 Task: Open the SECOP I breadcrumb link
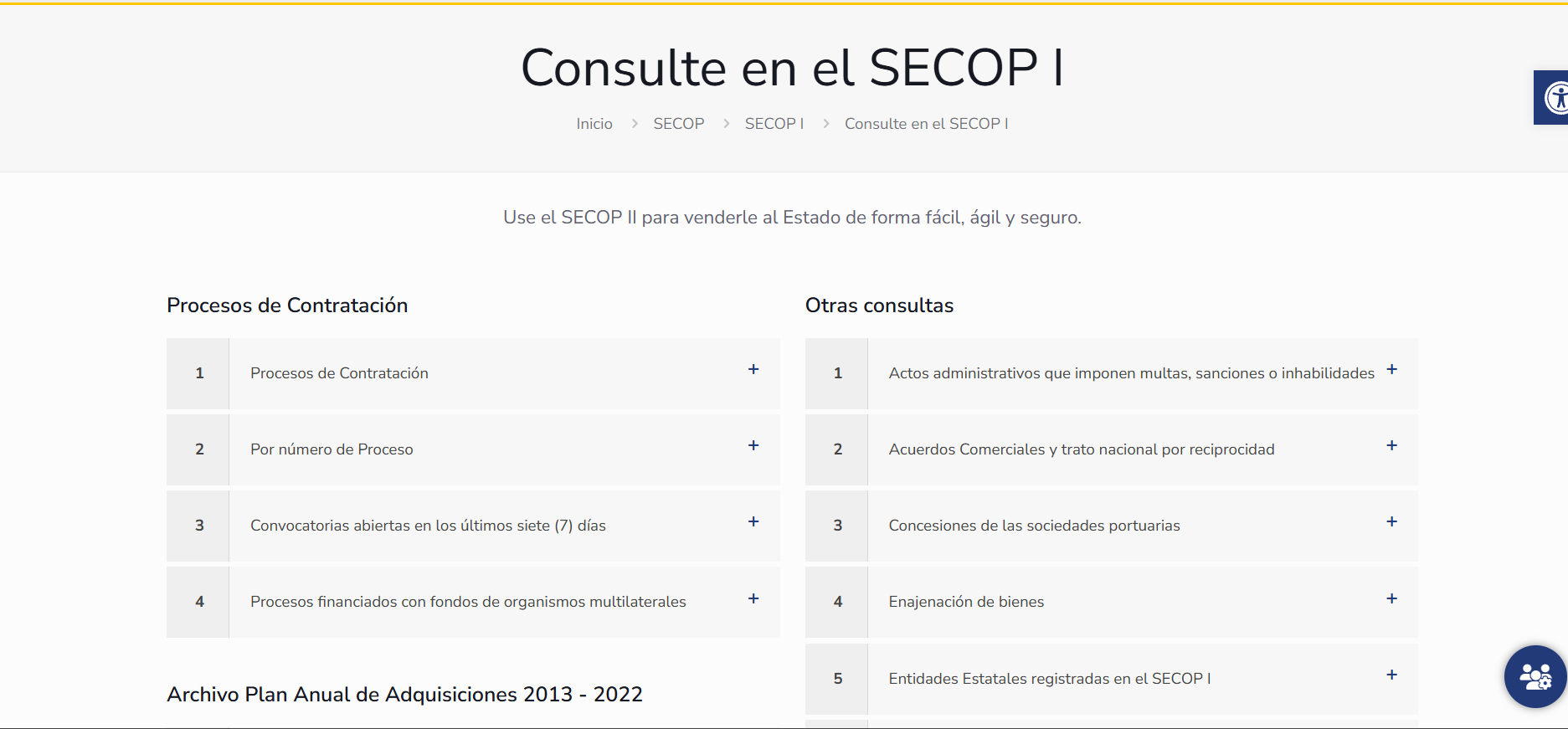(x=774, y=124)
